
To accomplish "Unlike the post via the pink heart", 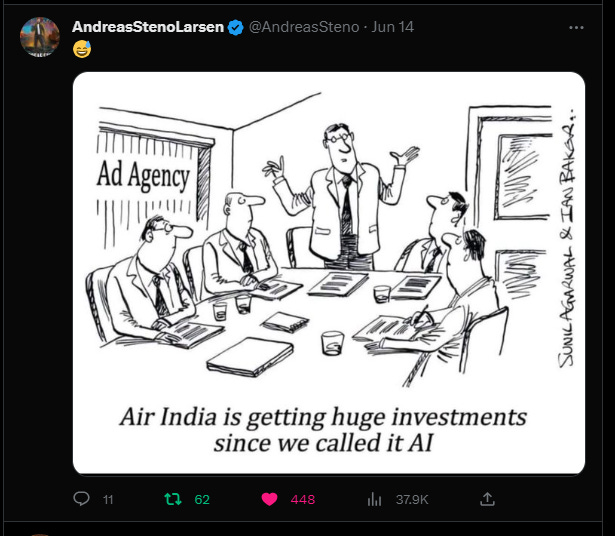I will pos(269,499).
